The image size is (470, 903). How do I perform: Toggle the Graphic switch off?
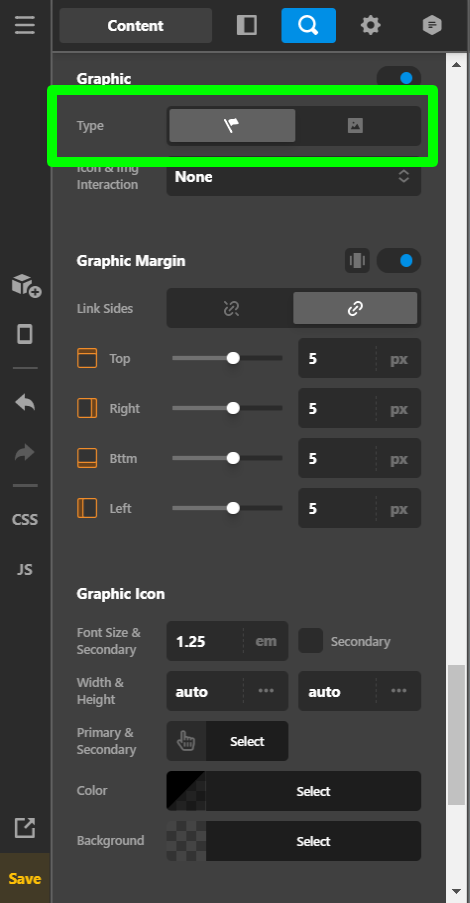pos(399,78)
